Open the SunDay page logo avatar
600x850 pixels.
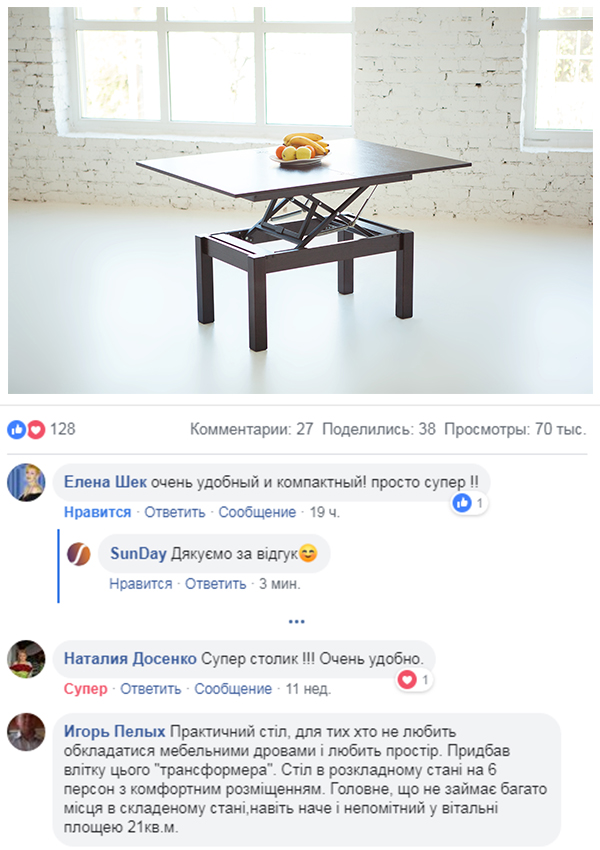pyautogui.click(x=79, y=554)
